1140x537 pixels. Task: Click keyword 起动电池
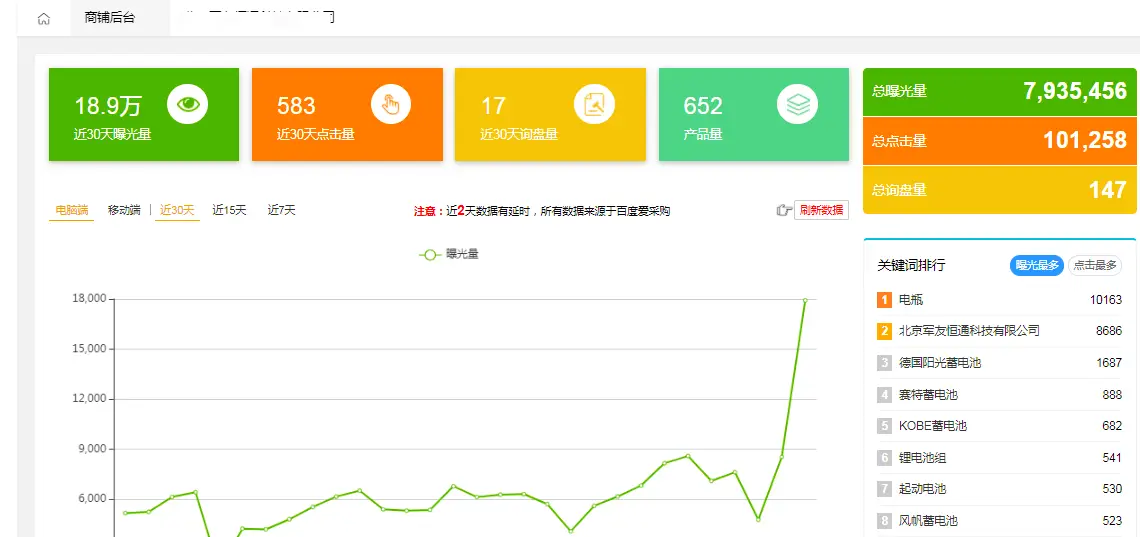coord(923,489)
